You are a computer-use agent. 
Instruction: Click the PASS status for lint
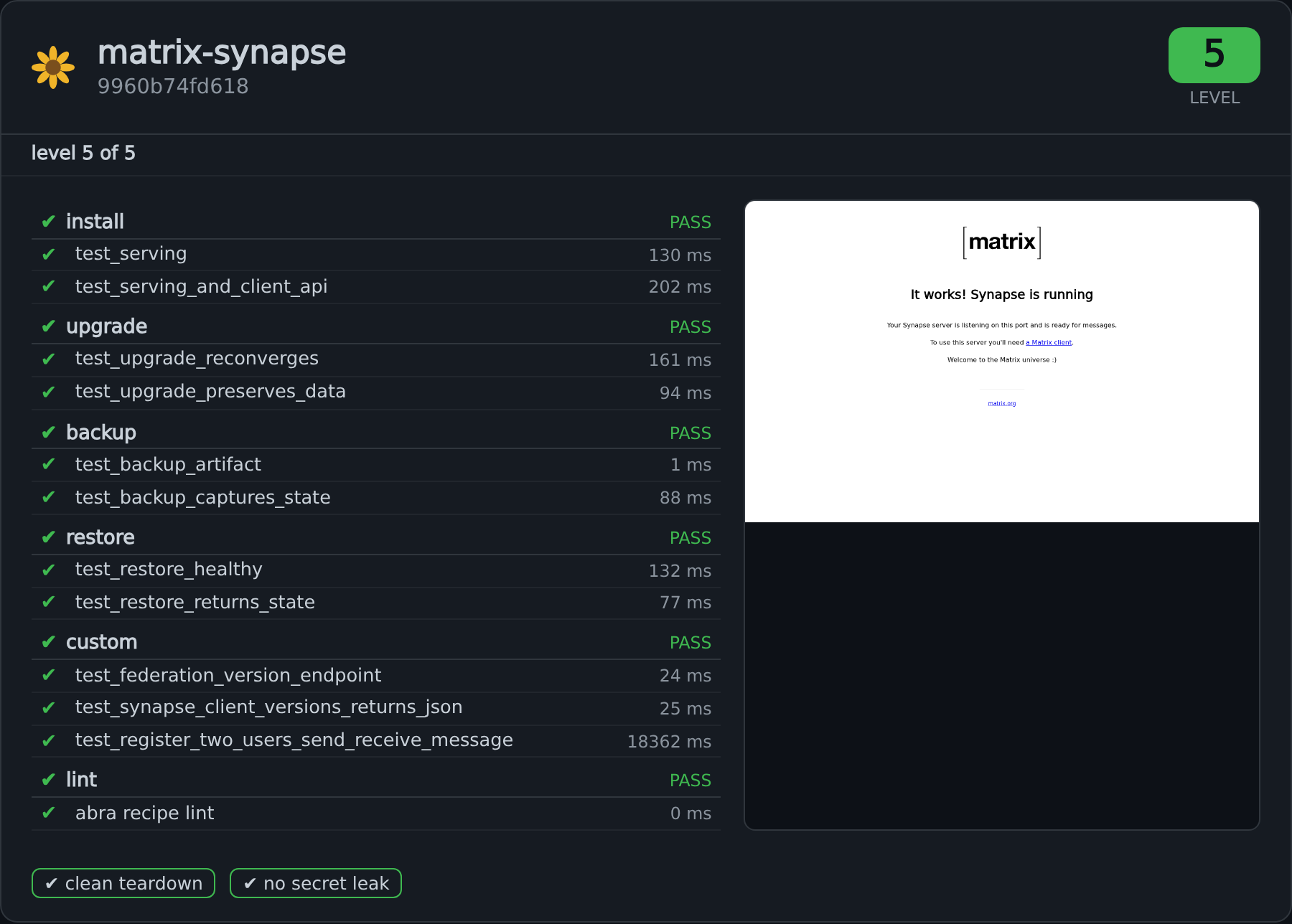pyautogui.click(x=691, y=781)
